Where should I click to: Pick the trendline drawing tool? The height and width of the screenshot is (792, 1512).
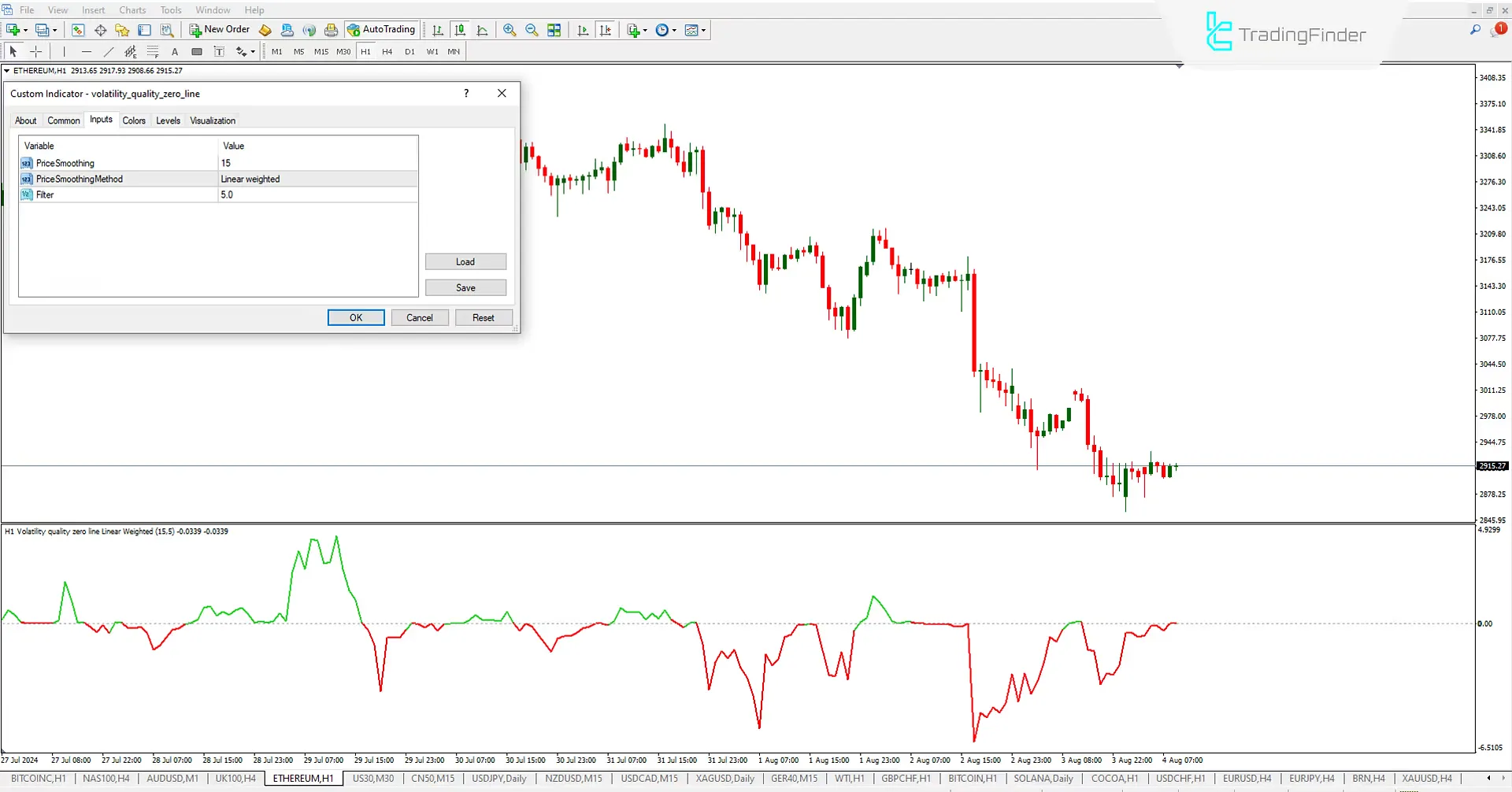(109, 51)
